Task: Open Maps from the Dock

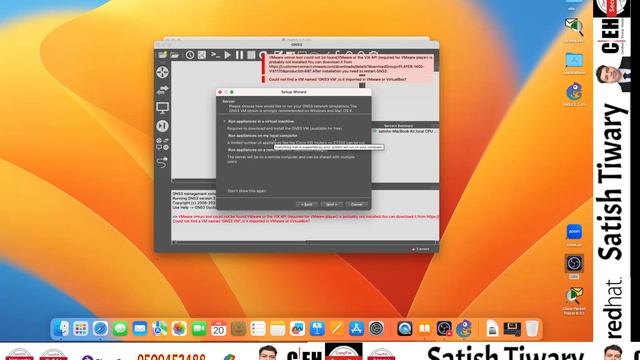Action: tap(160, 329)
